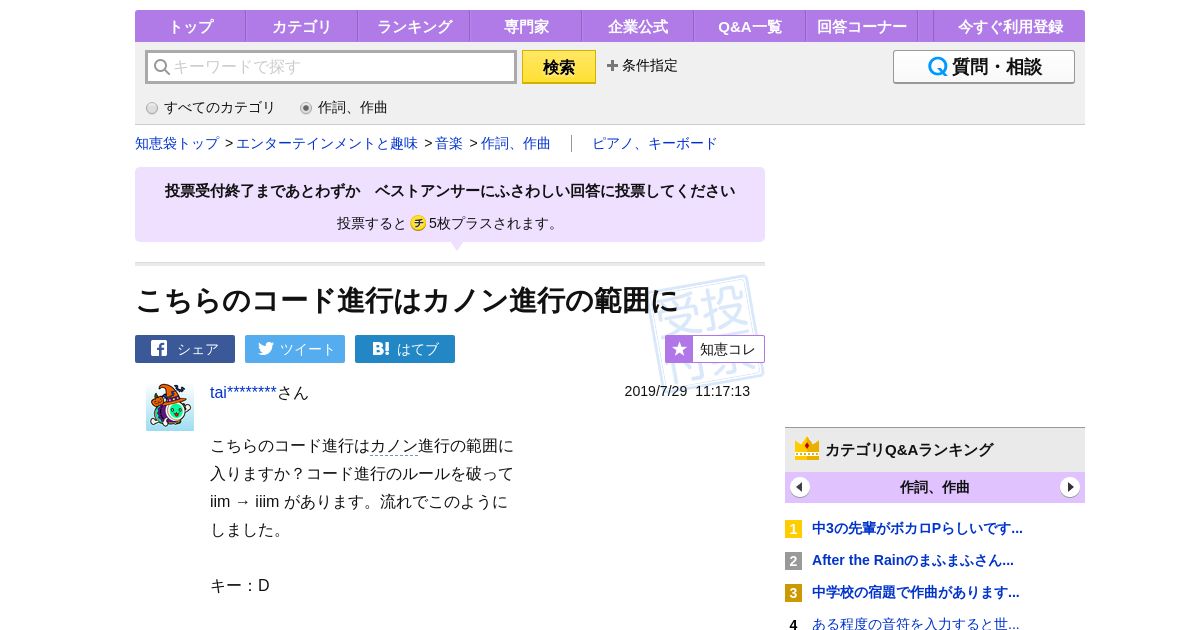Screen dimensions: 1200x630
Task: Tweet the question via ツイート button
Action: click(x=295, y=349)
